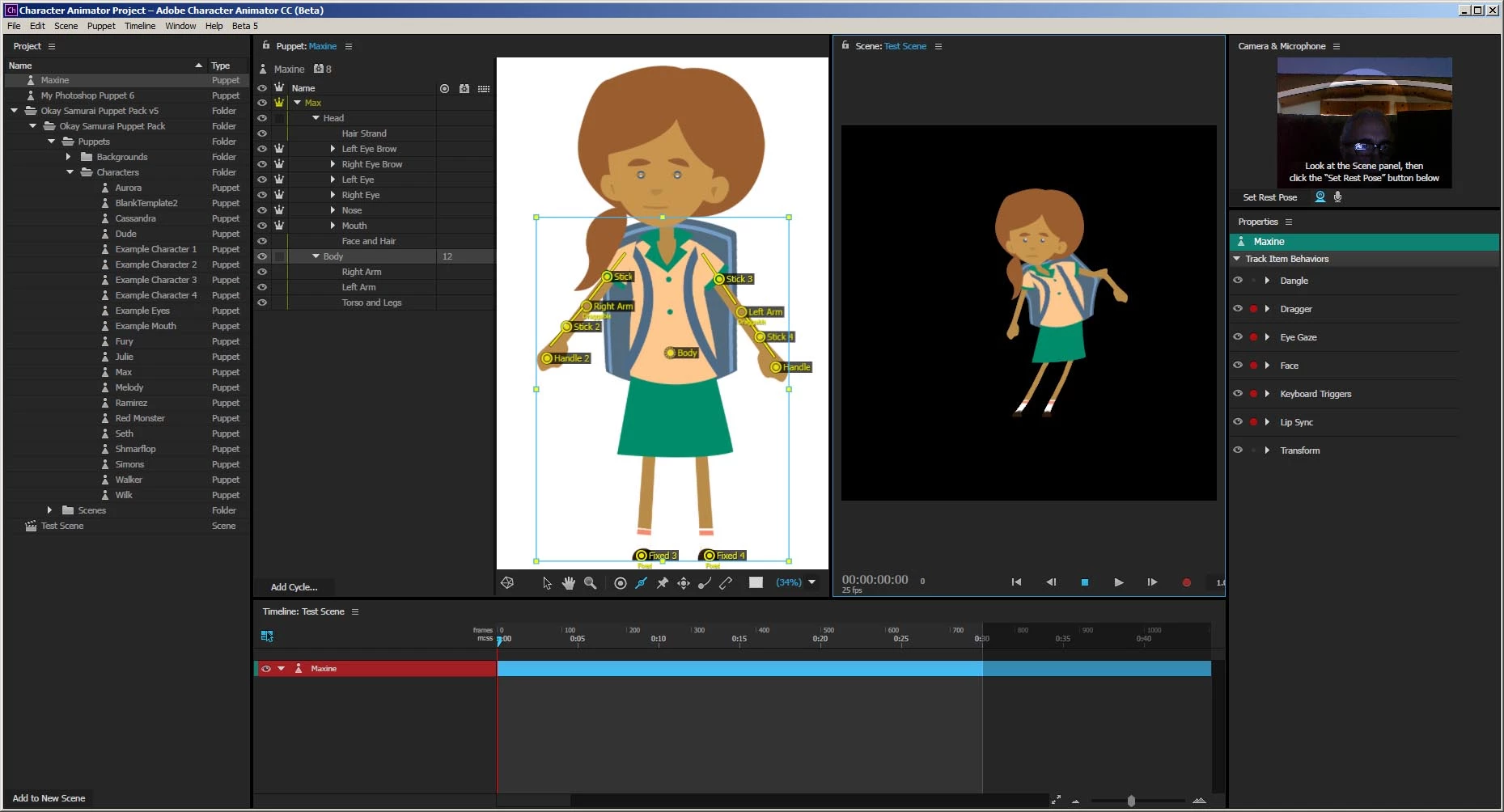Toggle the webcam camera input icon
Viewport: 1504px width, 812px height.
click(x=1320, y=197)
